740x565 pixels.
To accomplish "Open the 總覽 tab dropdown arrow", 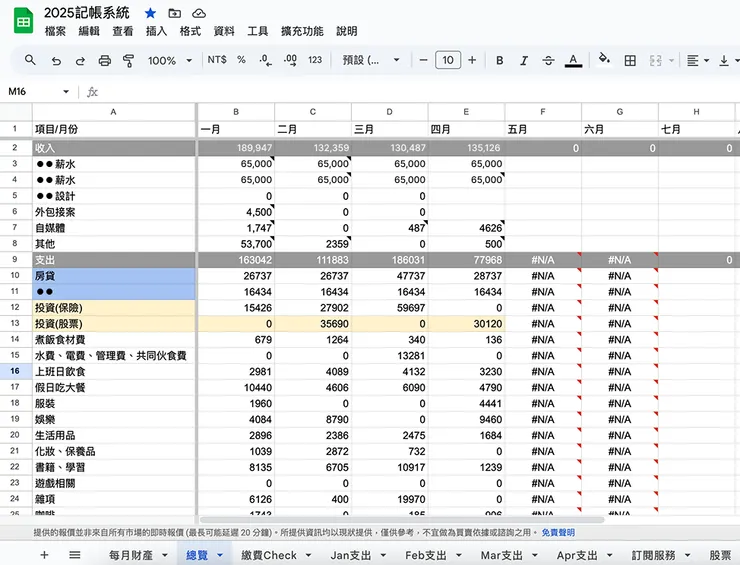I will [x=220, y=555].
